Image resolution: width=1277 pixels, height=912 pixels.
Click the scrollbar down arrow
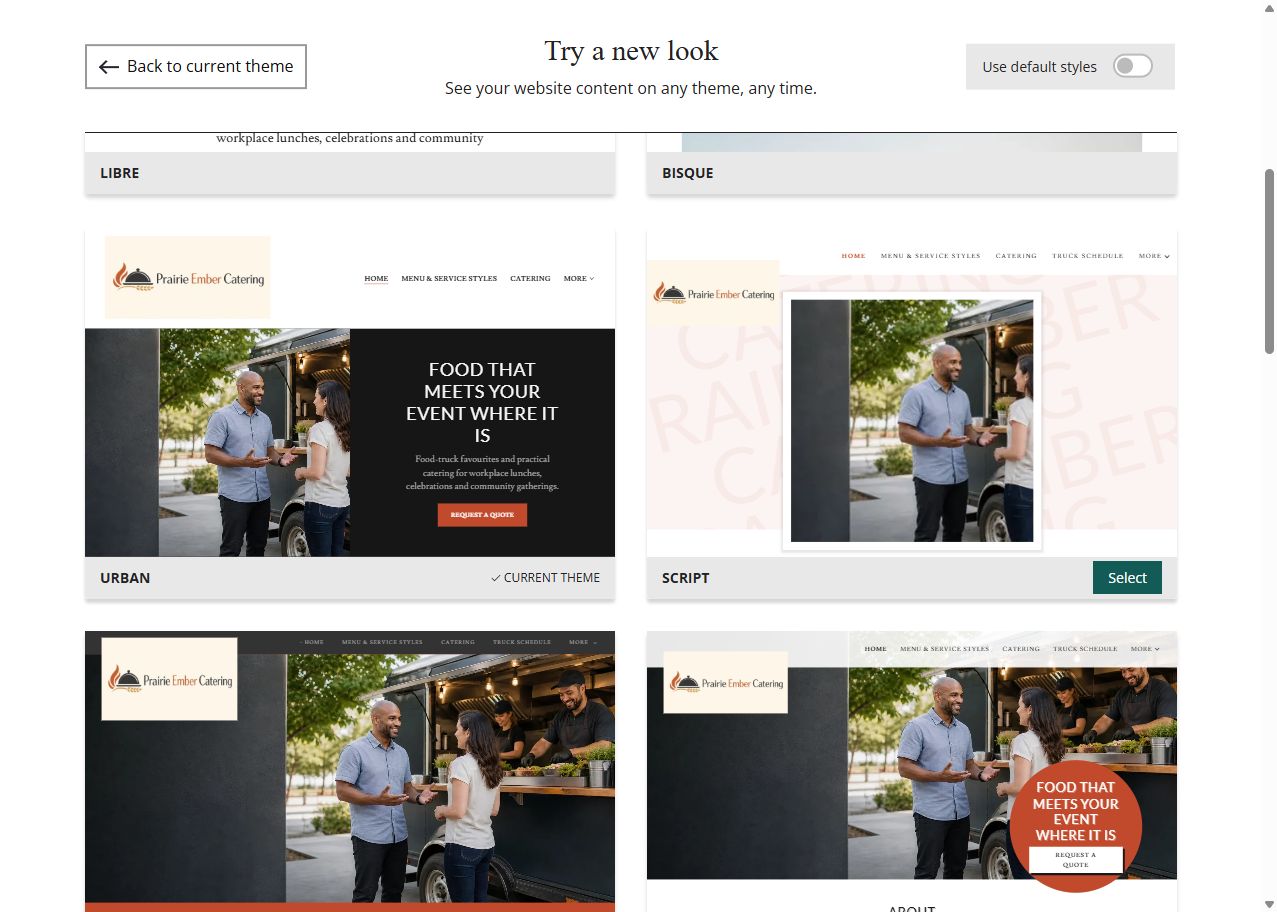click(x=1269, y=904)
